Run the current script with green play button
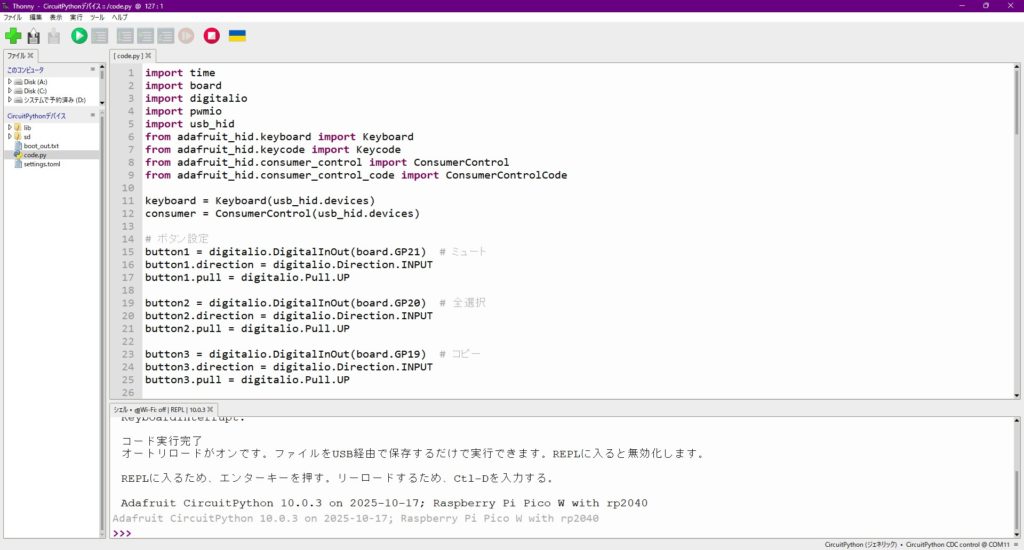Viewport: 1024px width, 550px height. point(79,36)
